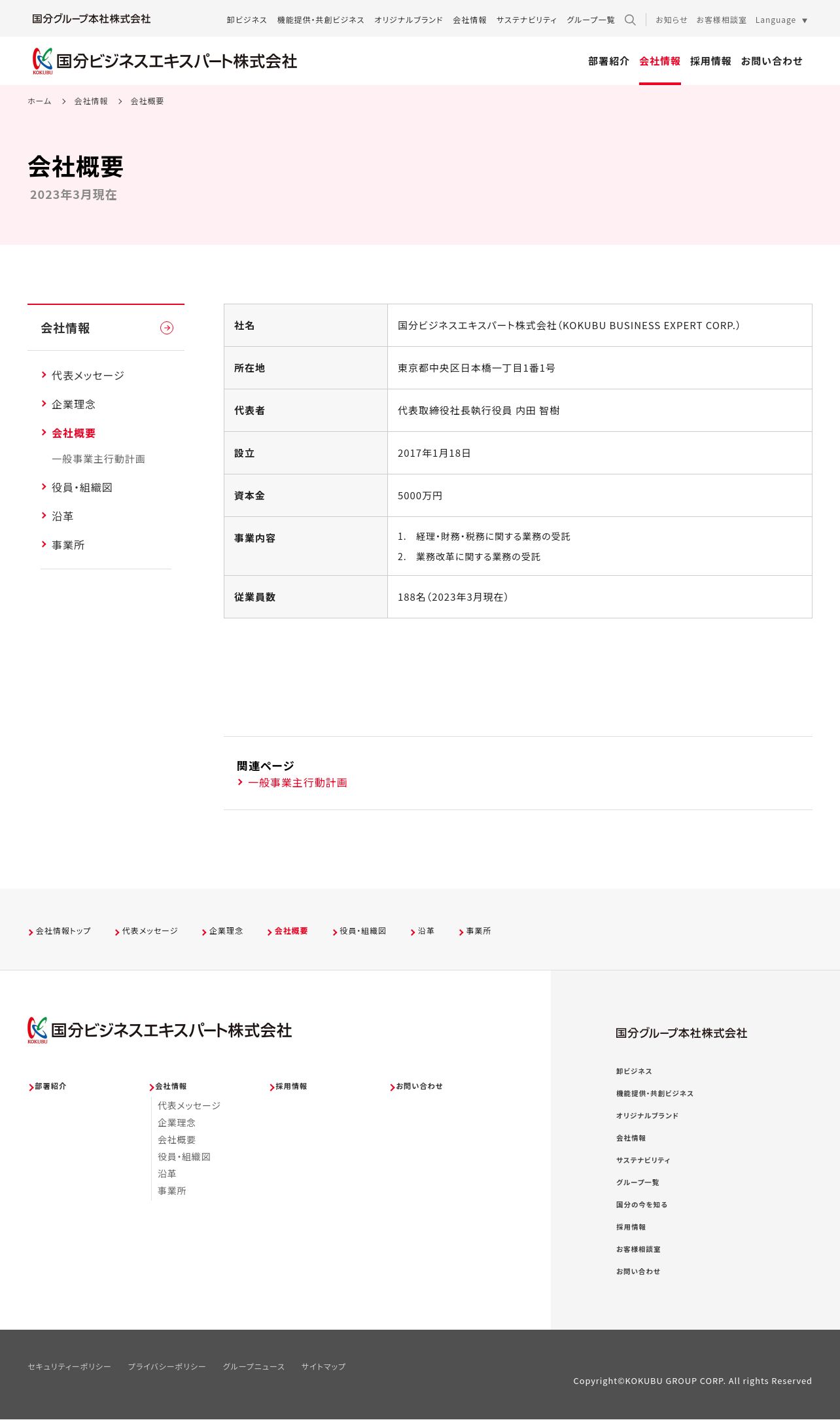Click お客様相談室 in footer right panel
The width and height of the screenshot is (840, 1420).
point(638,1250)
